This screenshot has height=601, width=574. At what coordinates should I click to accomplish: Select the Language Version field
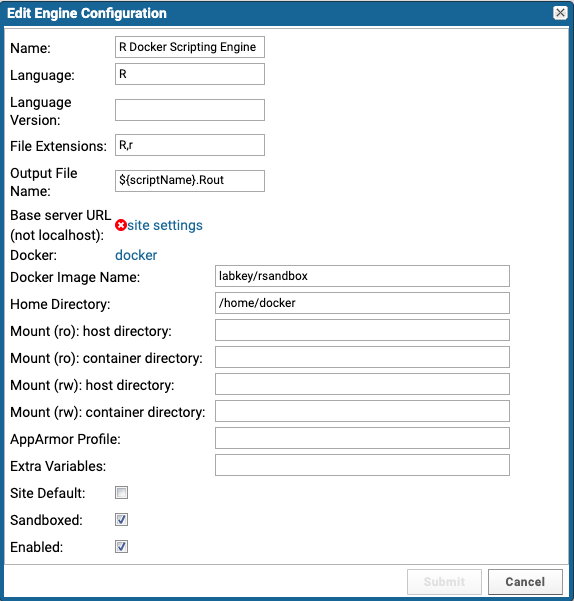click(190, 110)
